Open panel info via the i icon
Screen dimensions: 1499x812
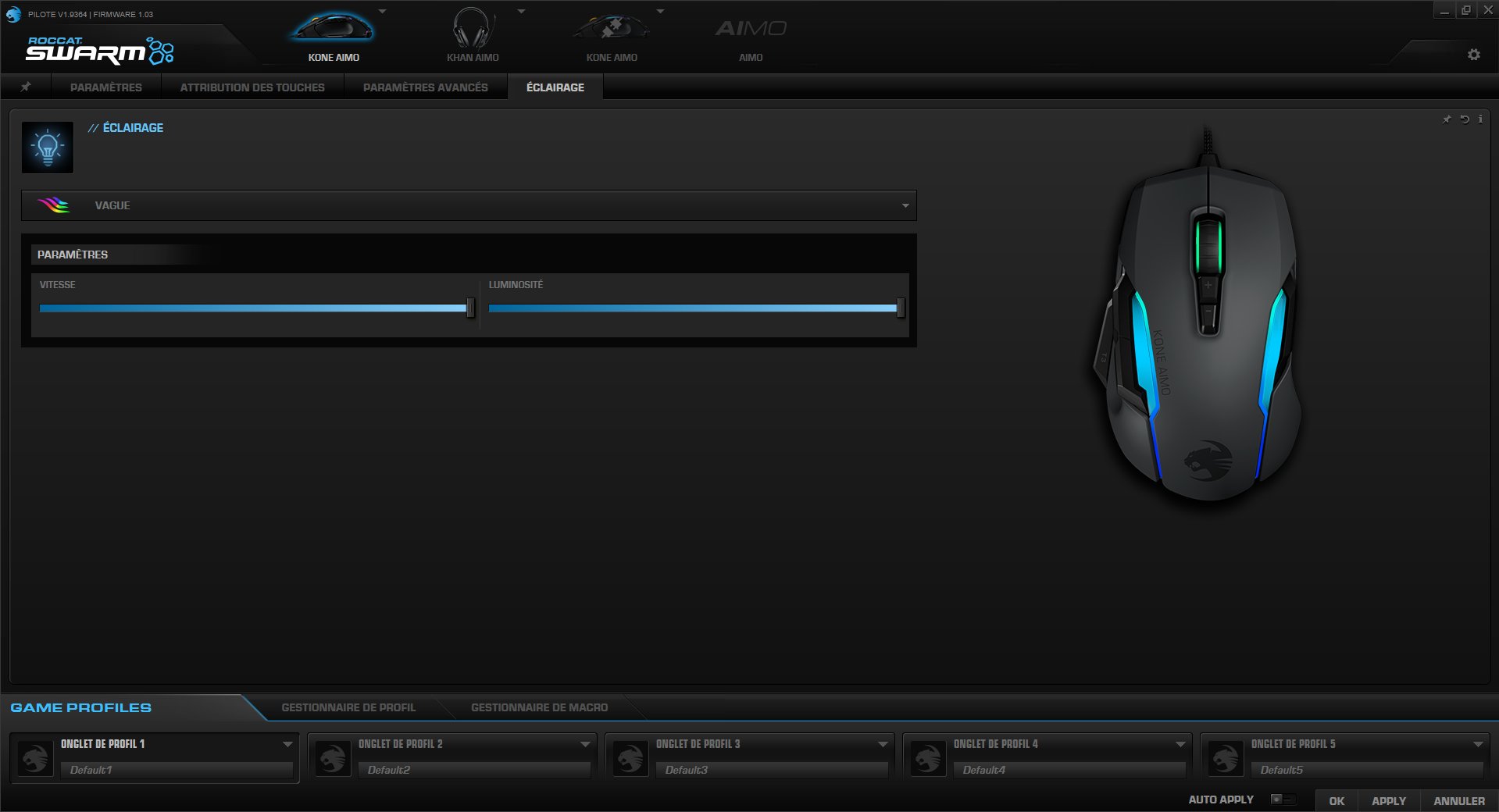click(x=1480, y=119)
